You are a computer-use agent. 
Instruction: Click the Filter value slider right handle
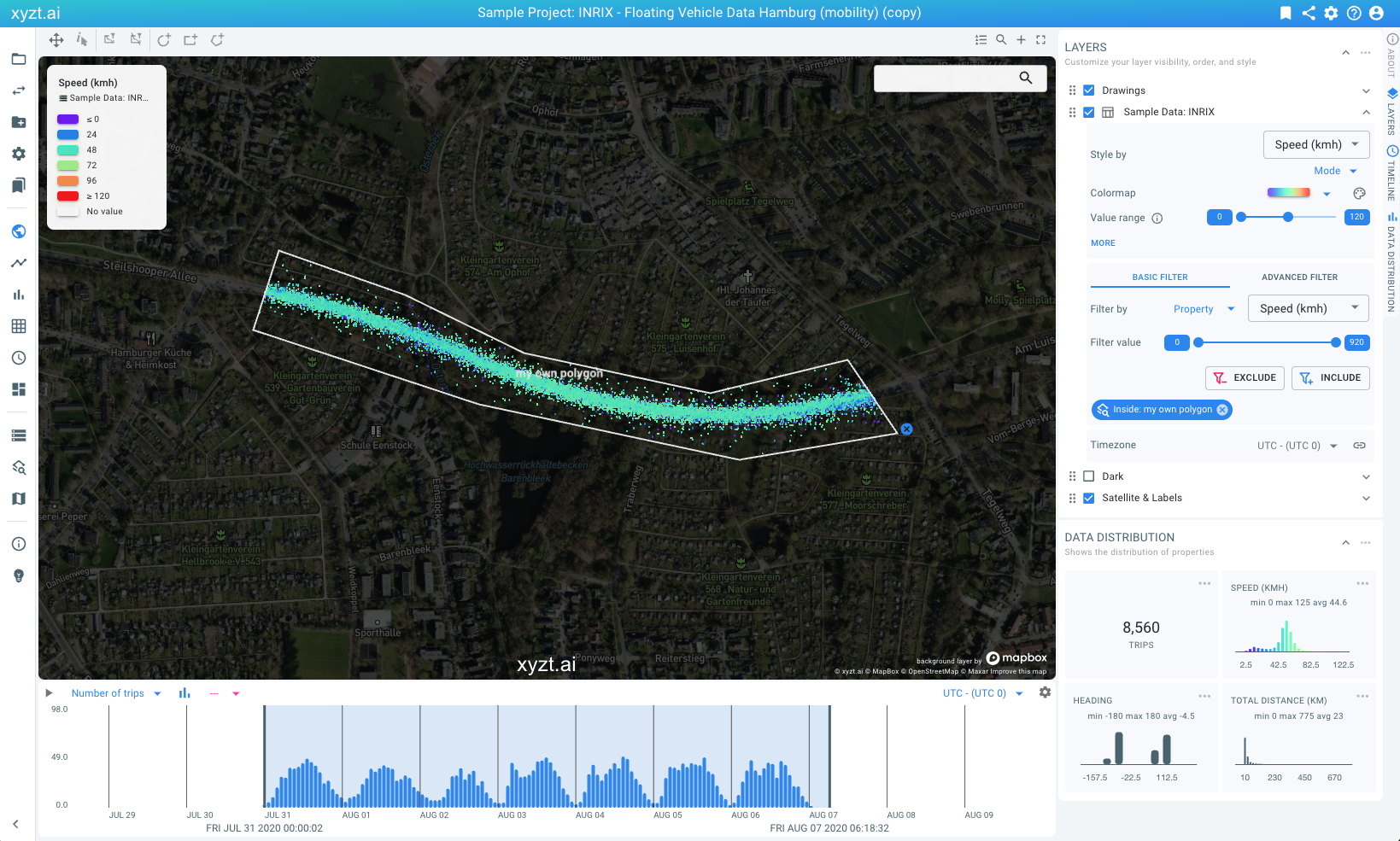(x=1336, y=342)
